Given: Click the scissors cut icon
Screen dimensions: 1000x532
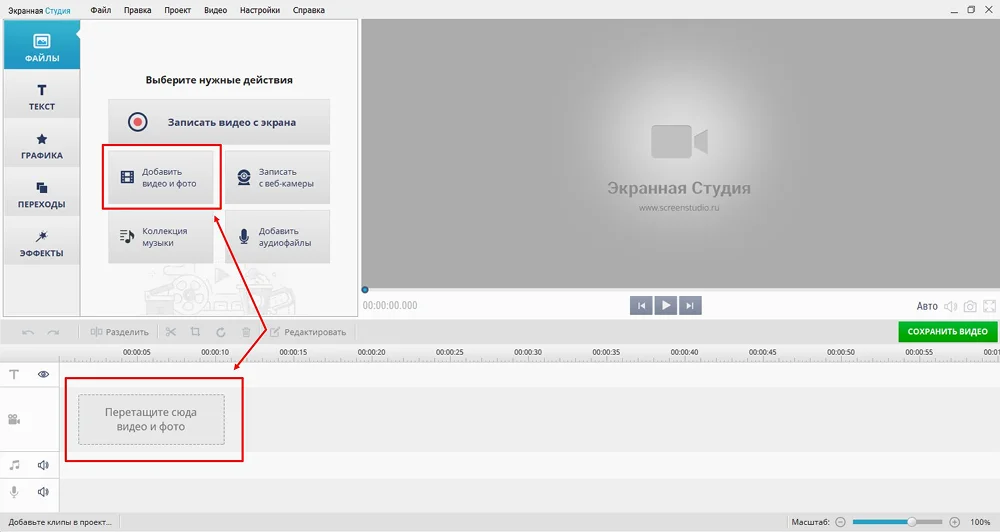Looking at the screenshot, I should 170,332.
